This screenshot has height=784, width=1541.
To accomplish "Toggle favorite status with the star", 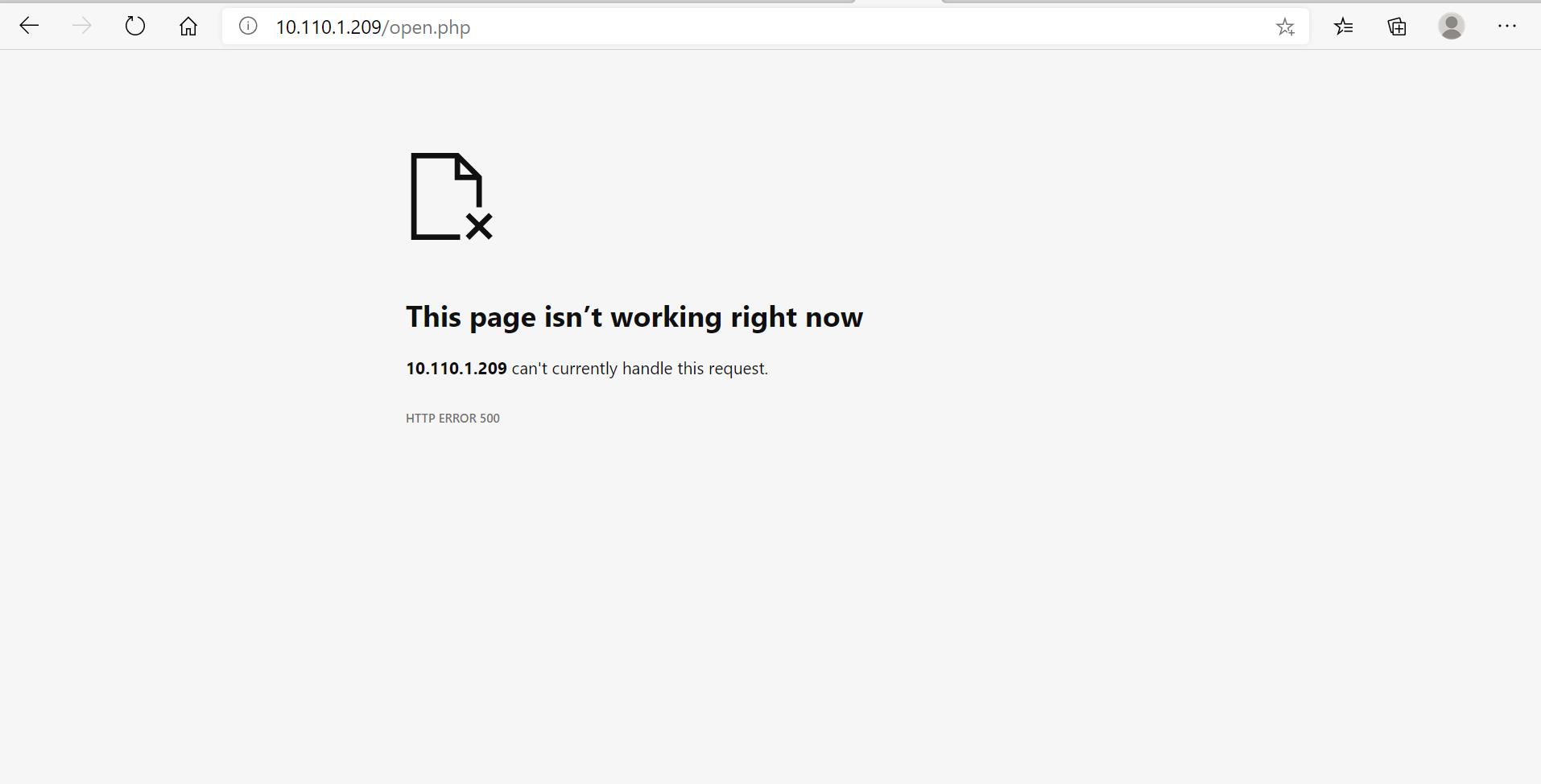I will coord(1285,27).
